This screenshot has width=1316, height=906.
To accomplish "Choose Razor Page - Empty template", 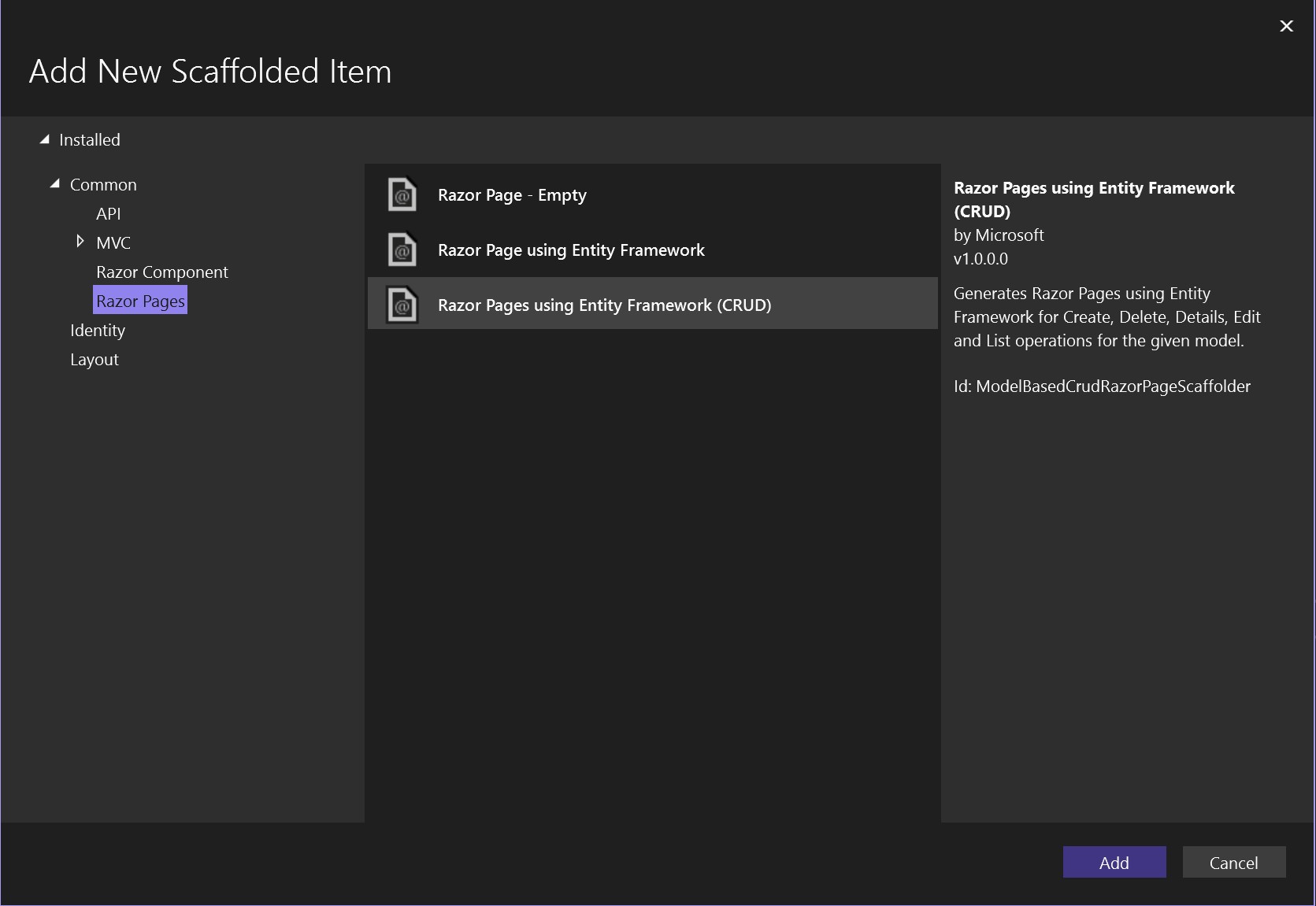I will [653, 194].
